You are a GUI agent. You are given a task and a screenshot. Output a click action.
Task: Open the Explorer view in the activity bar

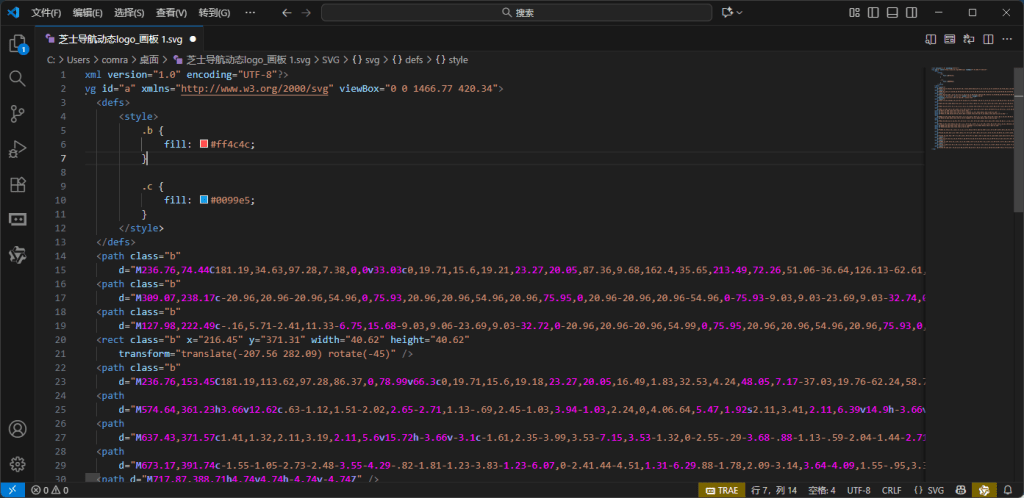[17, 44]
